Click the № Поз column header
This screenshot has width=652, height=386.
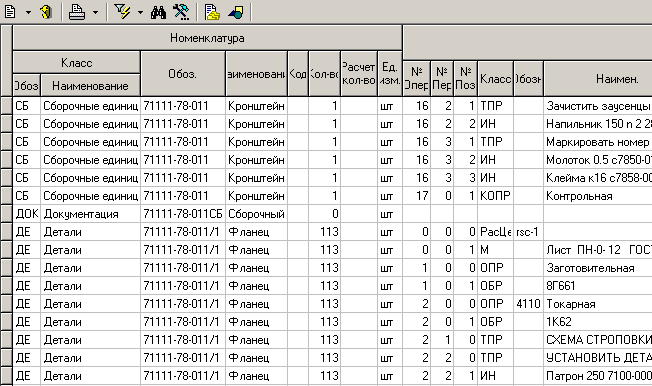click(465, 78)
